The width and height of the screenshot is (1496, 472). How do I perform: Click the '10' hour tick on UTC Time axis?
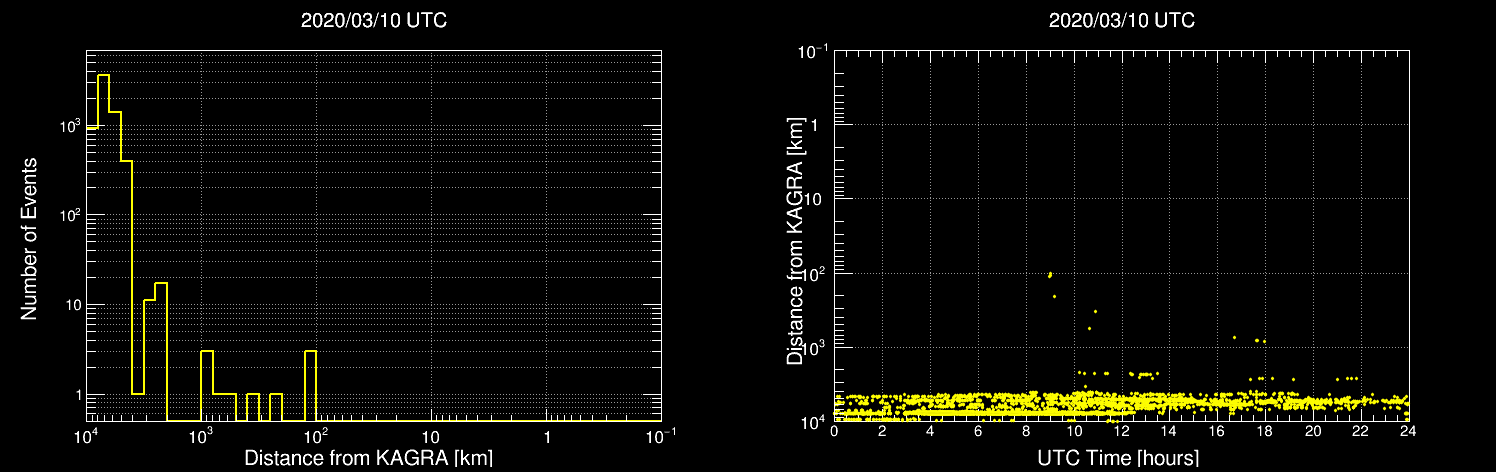1074,432
